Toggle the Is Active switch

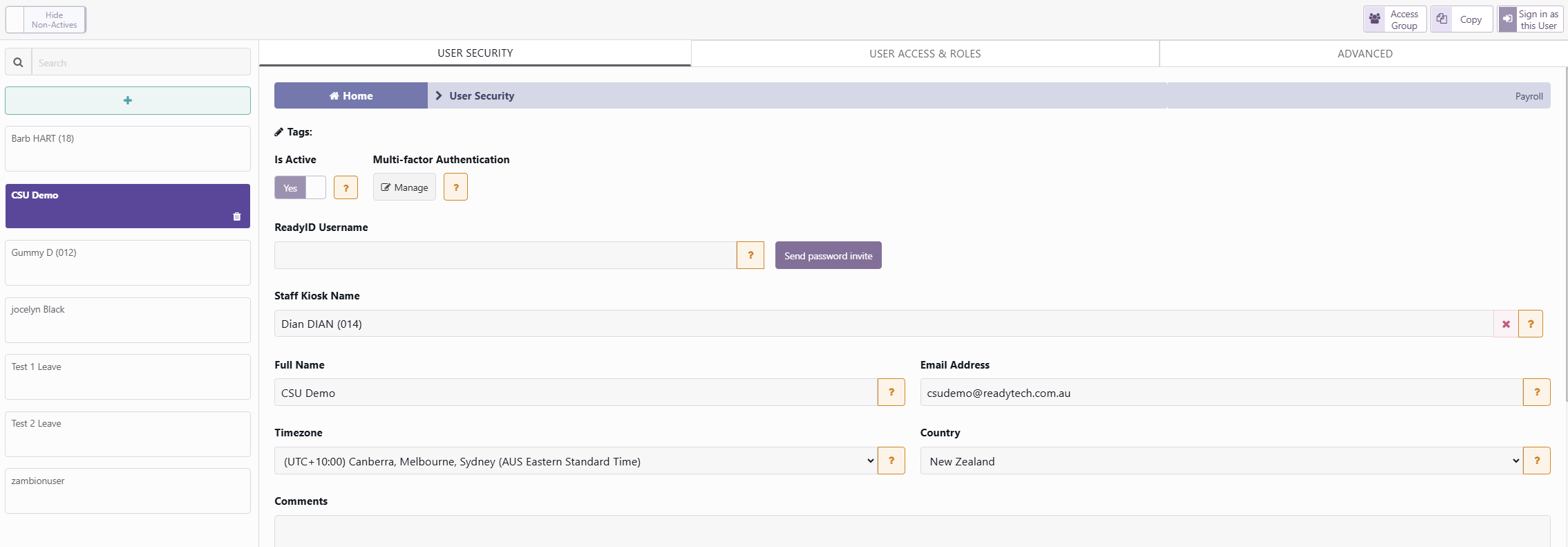pyautogui.click(x=300, y=187)
